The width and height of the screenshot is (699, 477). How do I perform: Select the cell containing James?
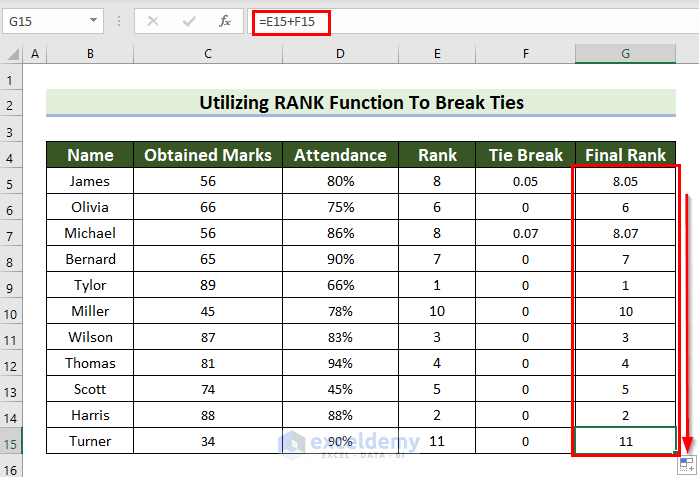coord(90,181)
